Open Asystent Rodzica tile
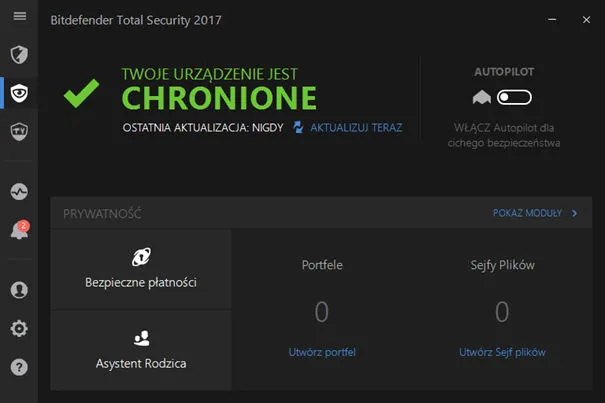 (x=141, y=351)
